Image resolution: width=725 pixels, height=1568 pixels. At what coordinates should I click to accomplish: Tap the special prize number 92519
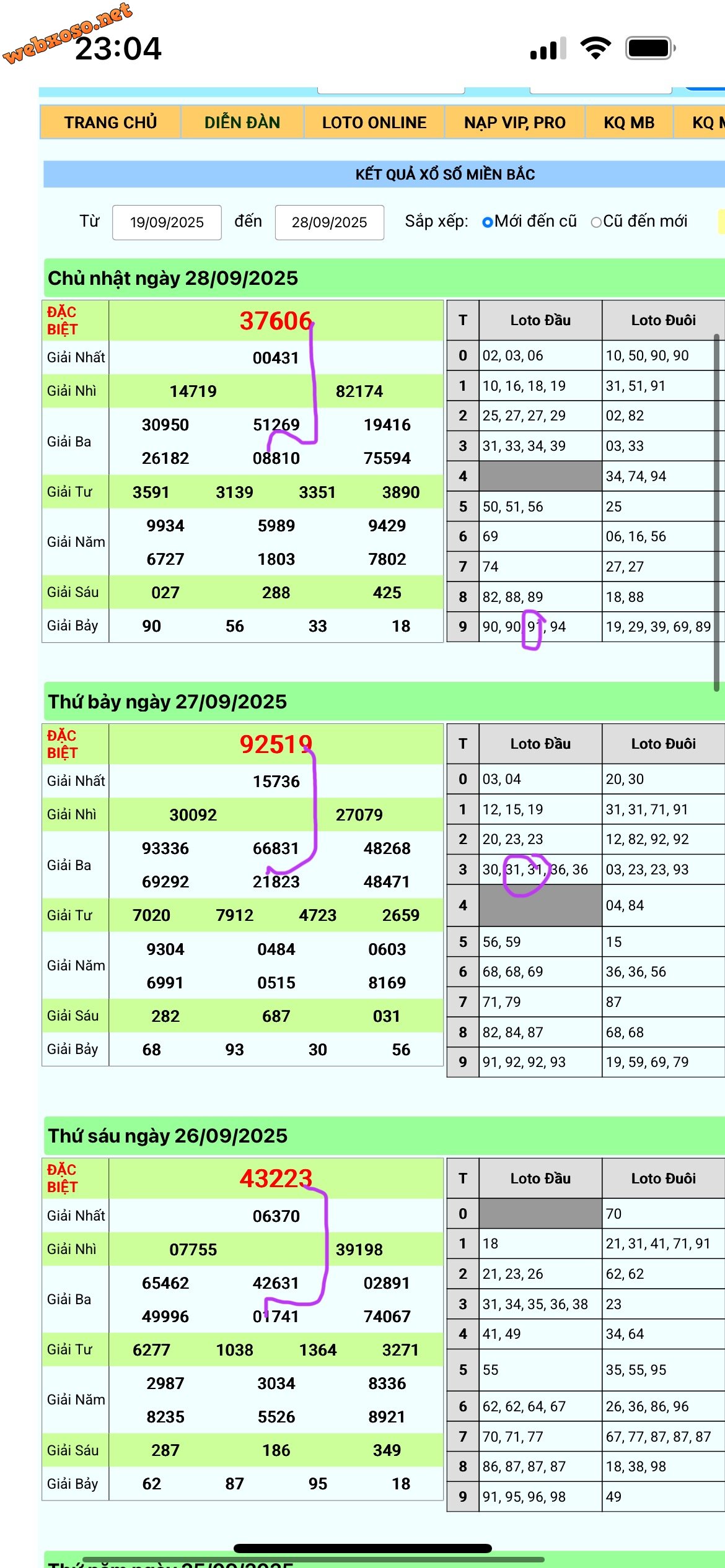(276, 744)
